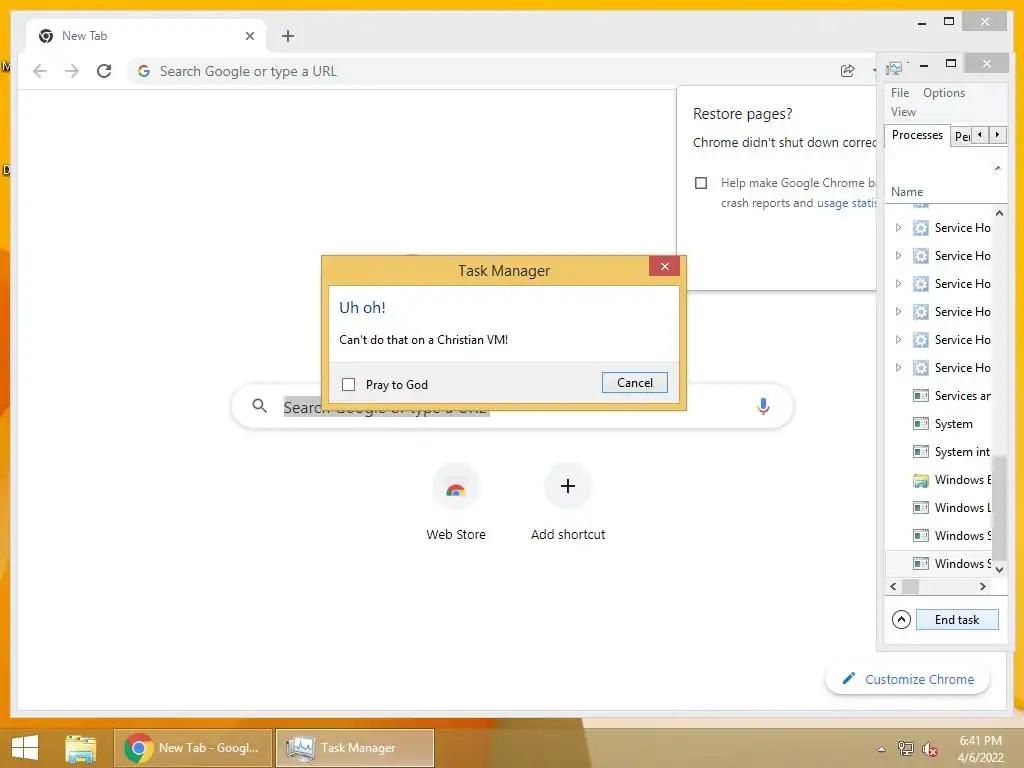1024x768 pixels.
Task: Open File Explorer from taskbar
Action: (80, 748)
